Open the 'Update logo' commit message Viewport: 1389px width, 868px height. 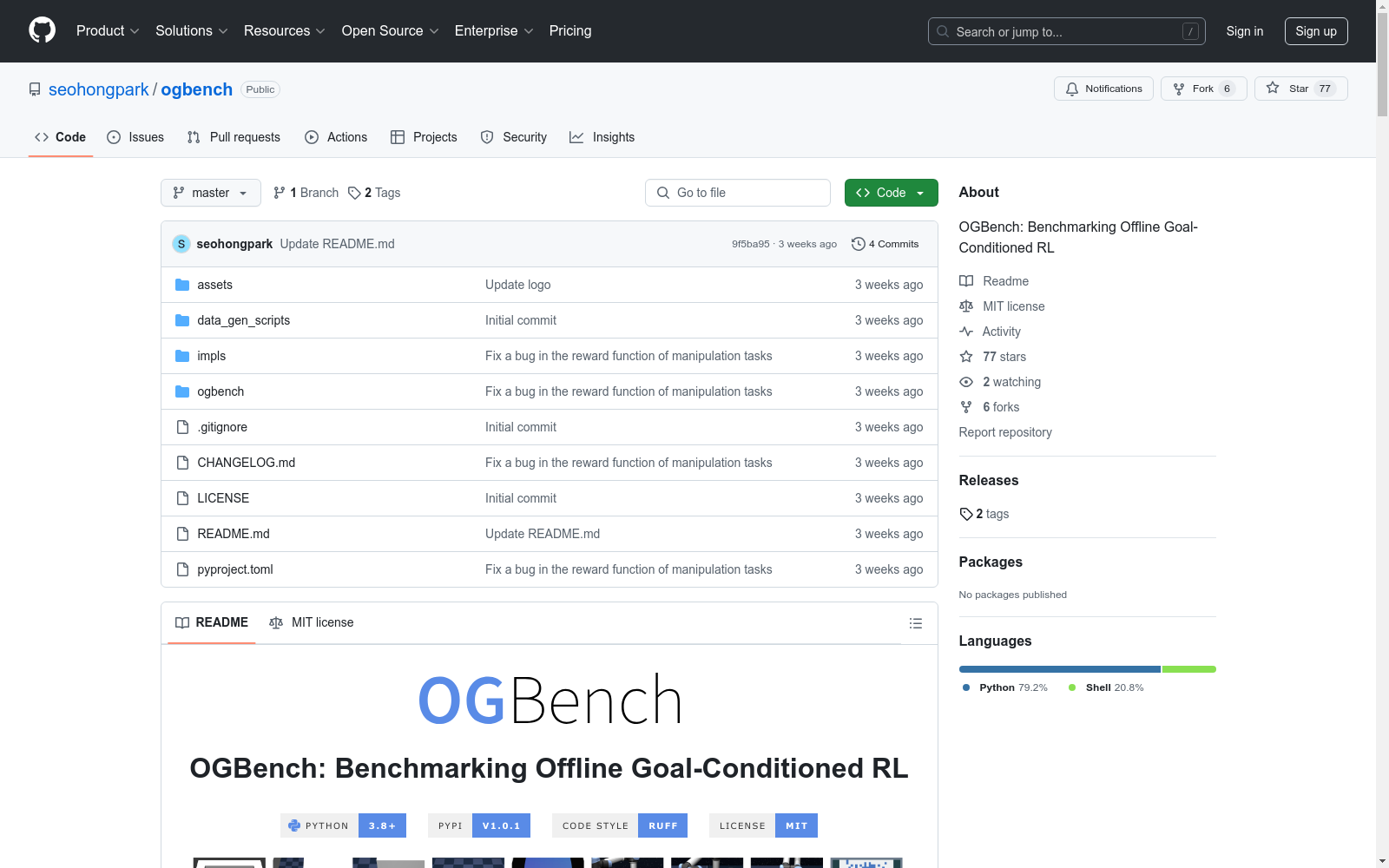click(x=518, y=285)
